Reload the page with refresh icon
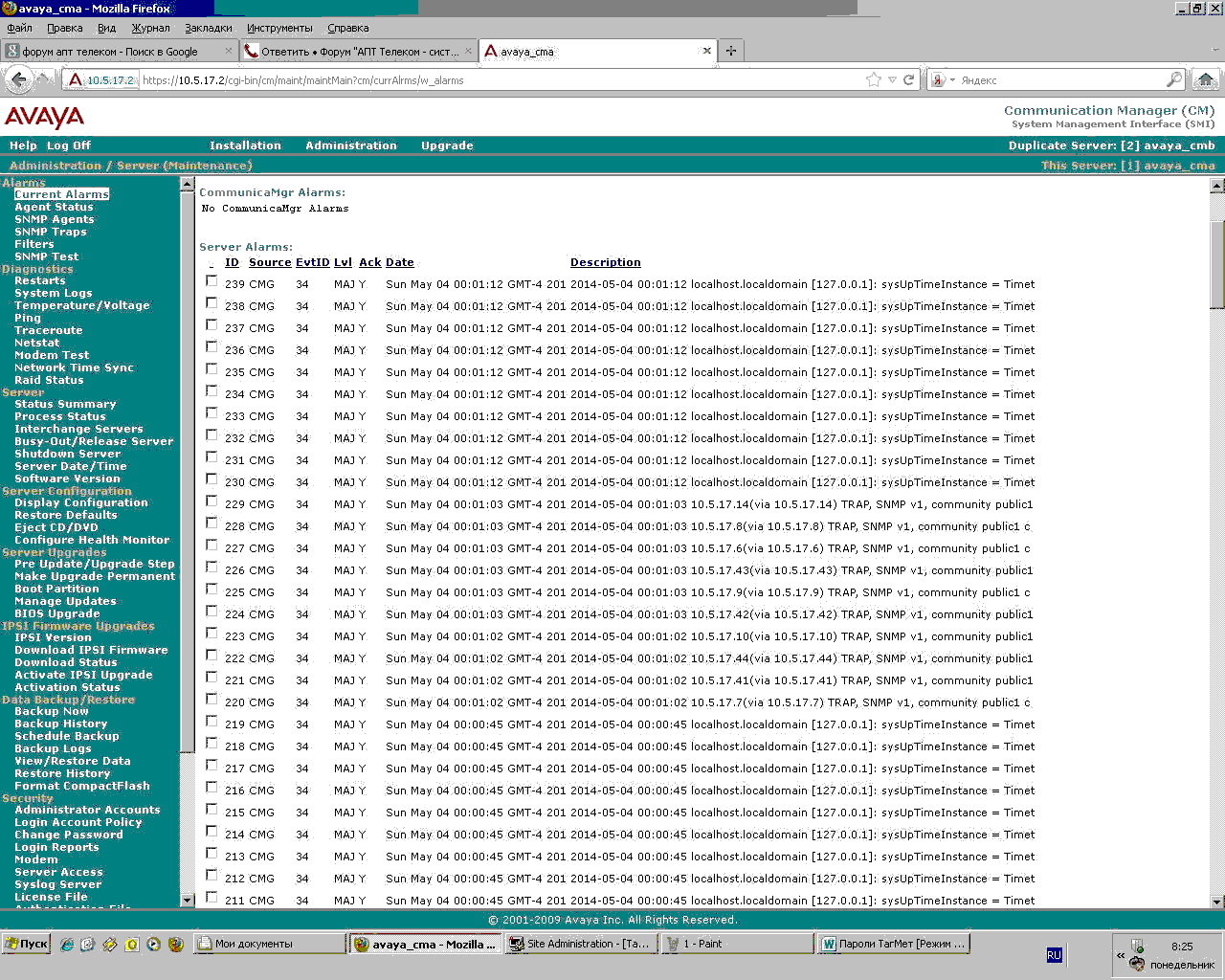 pyautogui.click(x=909, y=80)
